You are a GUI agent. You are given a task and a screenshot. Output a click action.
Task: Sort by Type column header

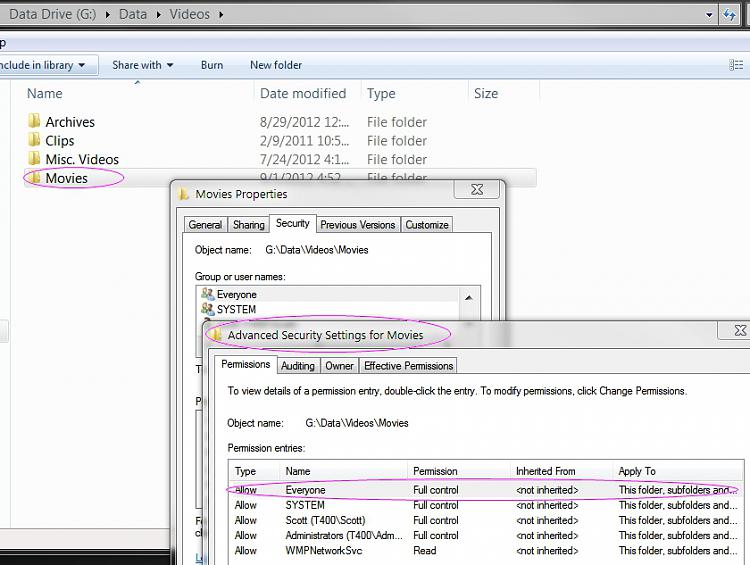click(381, 93)
